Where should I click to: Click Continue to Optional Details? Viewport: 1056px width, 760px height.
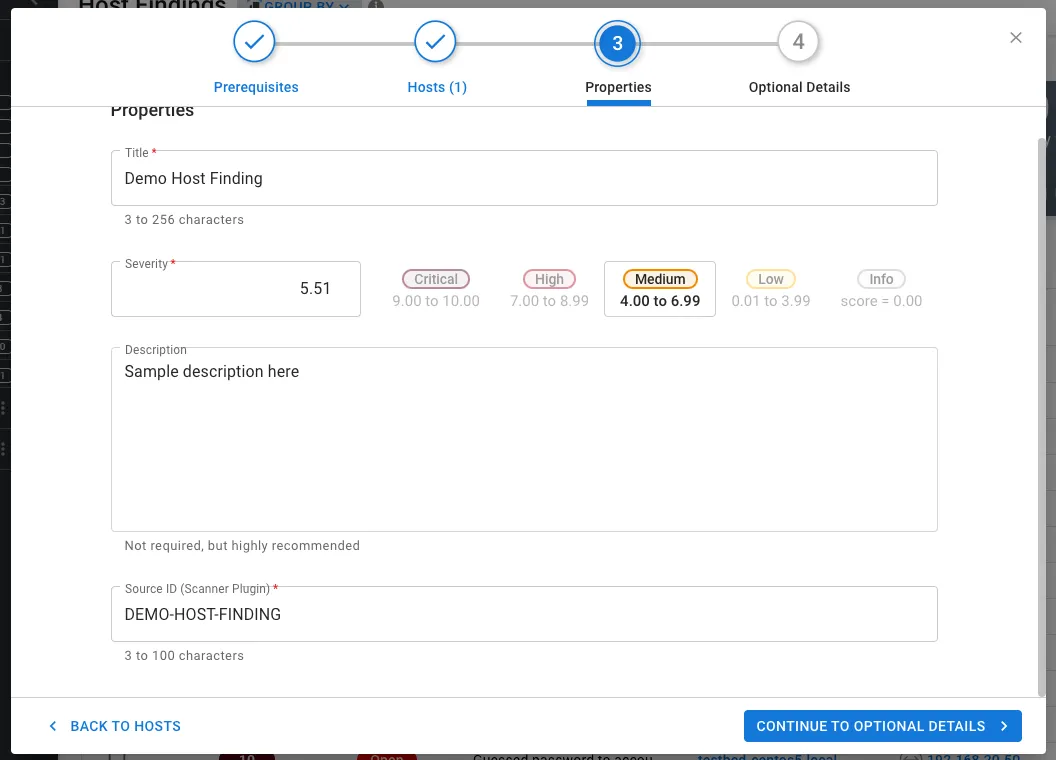coord(882,726)
